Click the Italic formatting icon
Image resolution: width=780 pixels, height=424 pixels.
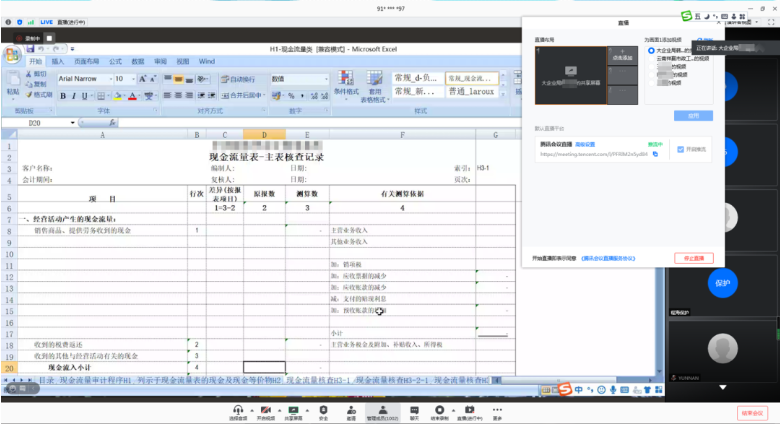click(x=74, y=97)
